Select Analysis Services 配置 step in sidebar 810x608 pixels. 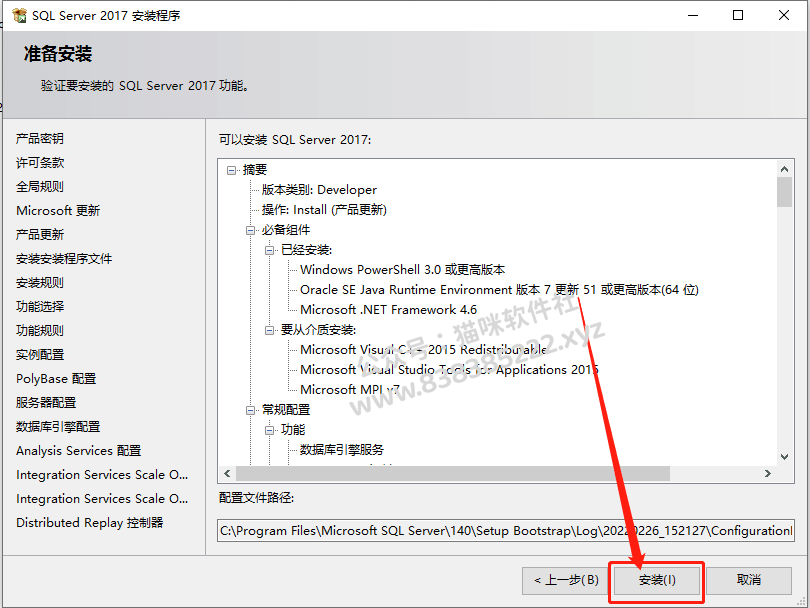coord(79,451)
